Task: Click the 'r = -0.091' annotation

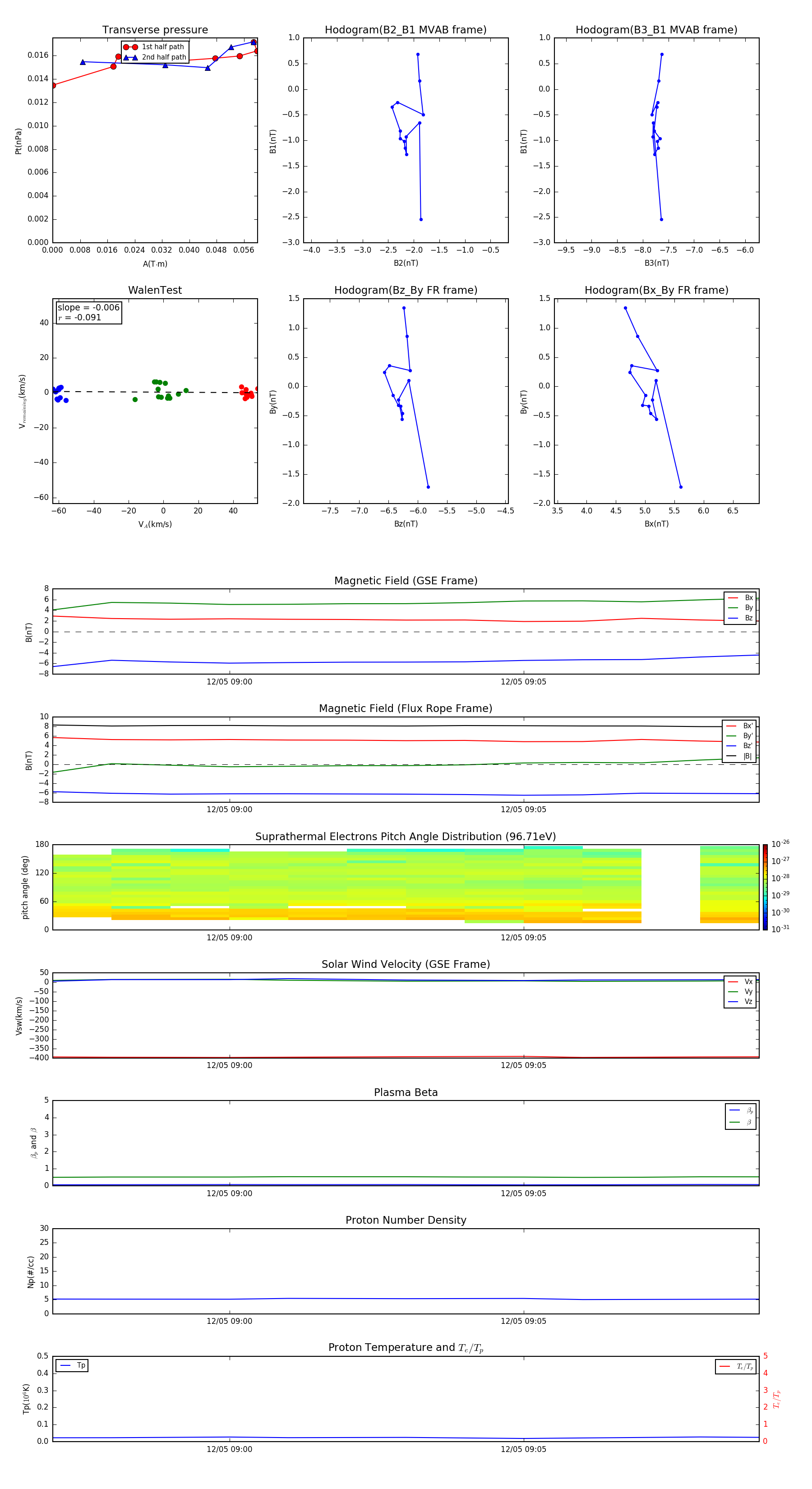Action: click(x=80, y=317)
